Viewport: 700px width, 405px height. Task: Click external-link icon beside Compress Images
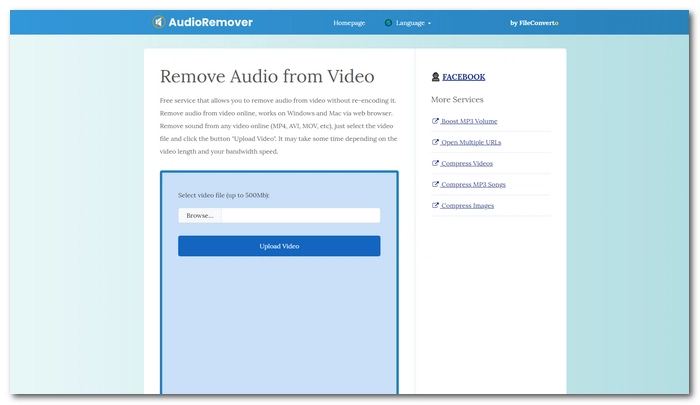435,205
